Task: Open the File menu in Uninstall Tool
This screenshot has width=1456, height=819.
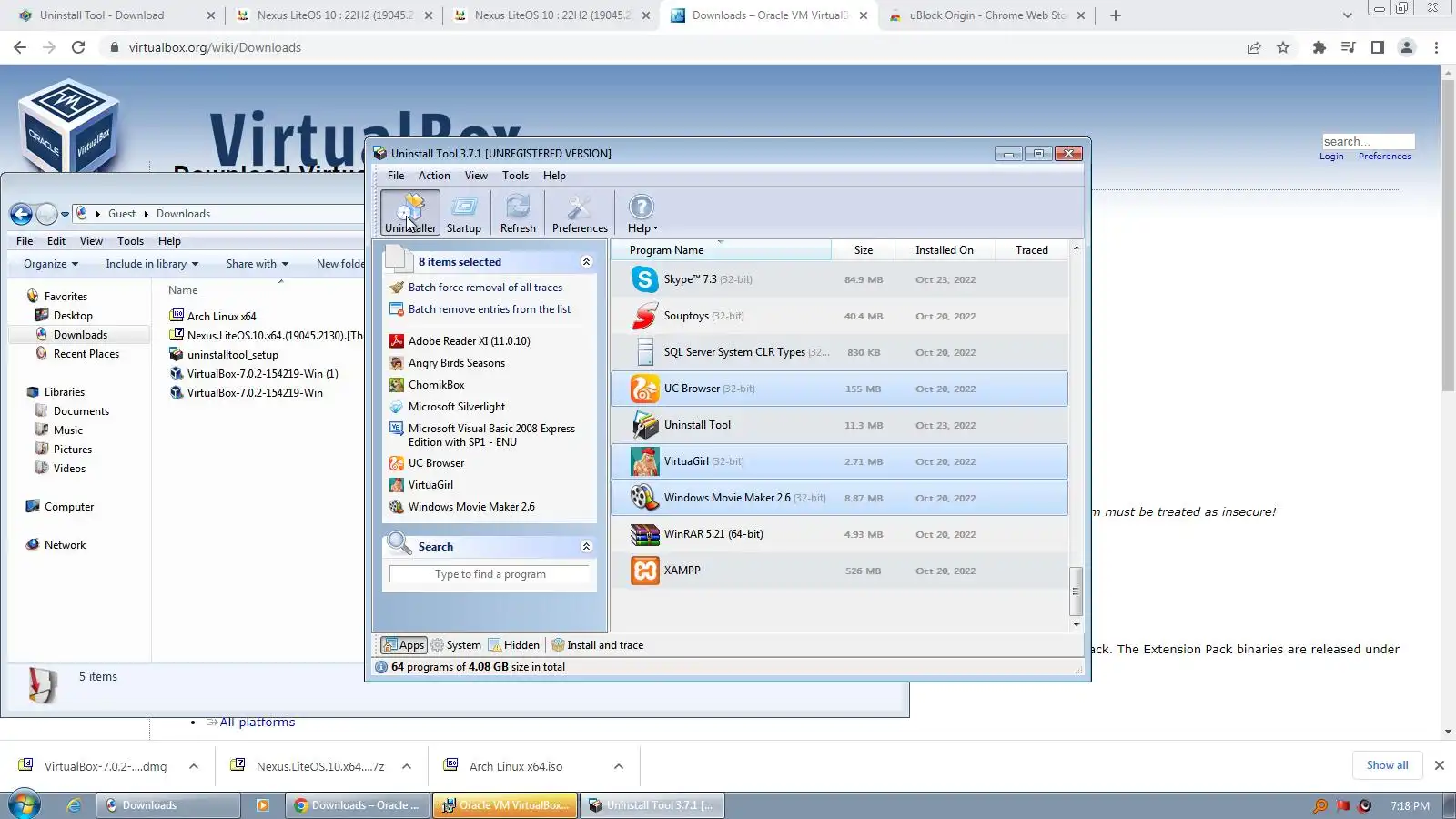Action: [x=396, y=176]
